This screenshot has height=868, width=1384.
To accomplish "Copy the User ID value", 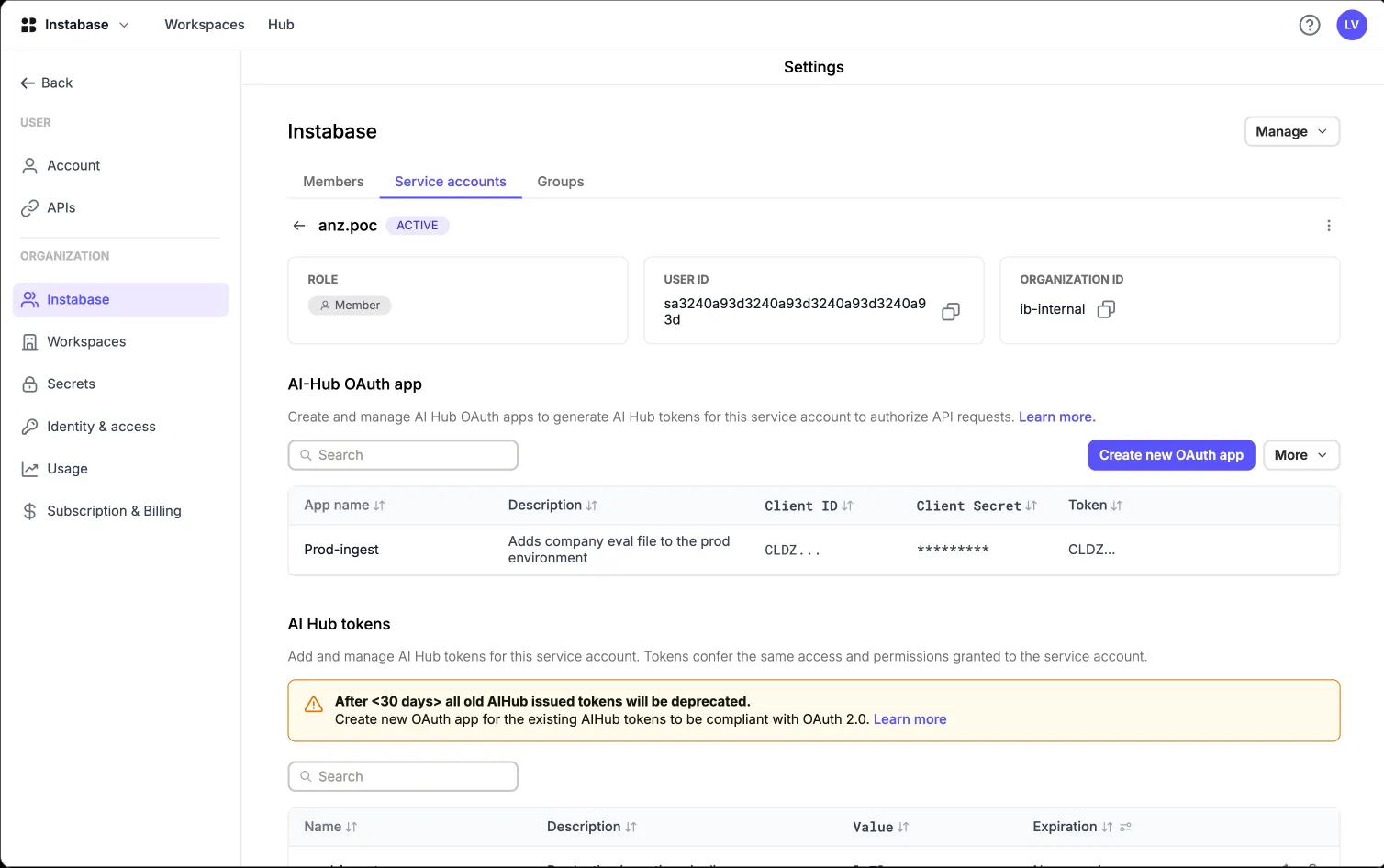I will tap(951, 312).
